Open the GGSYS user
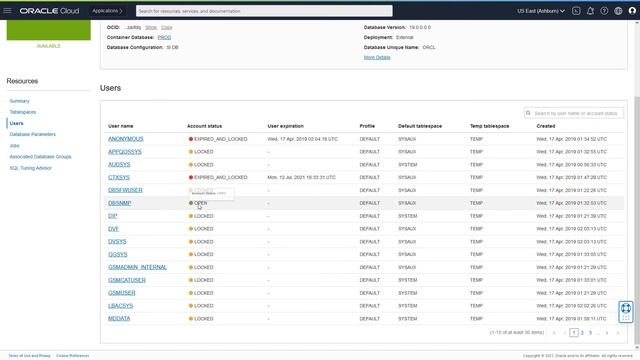The image size is (640, 360). 118,254
